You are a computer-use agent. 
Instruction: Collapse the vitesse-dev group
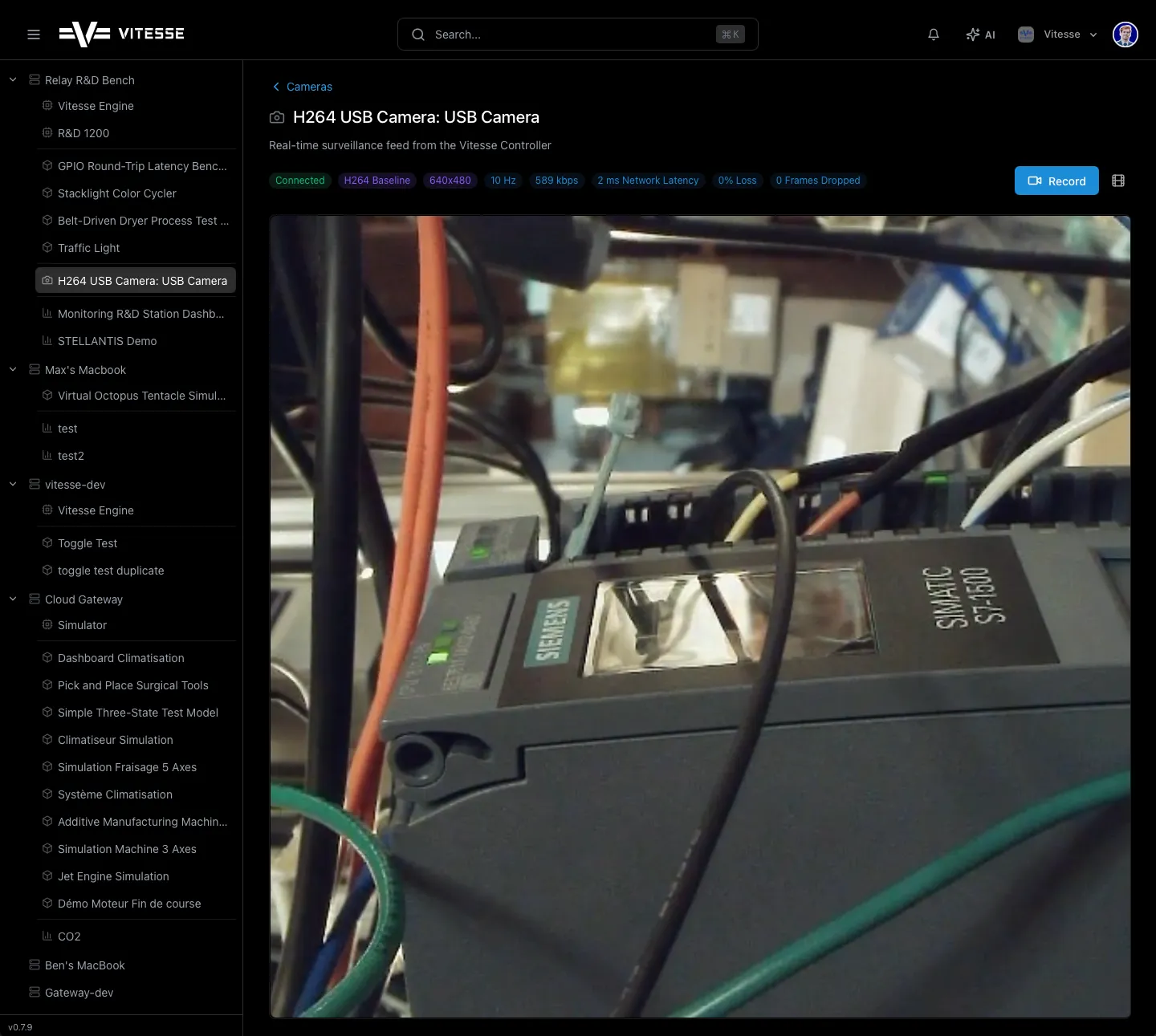point(13,484)
